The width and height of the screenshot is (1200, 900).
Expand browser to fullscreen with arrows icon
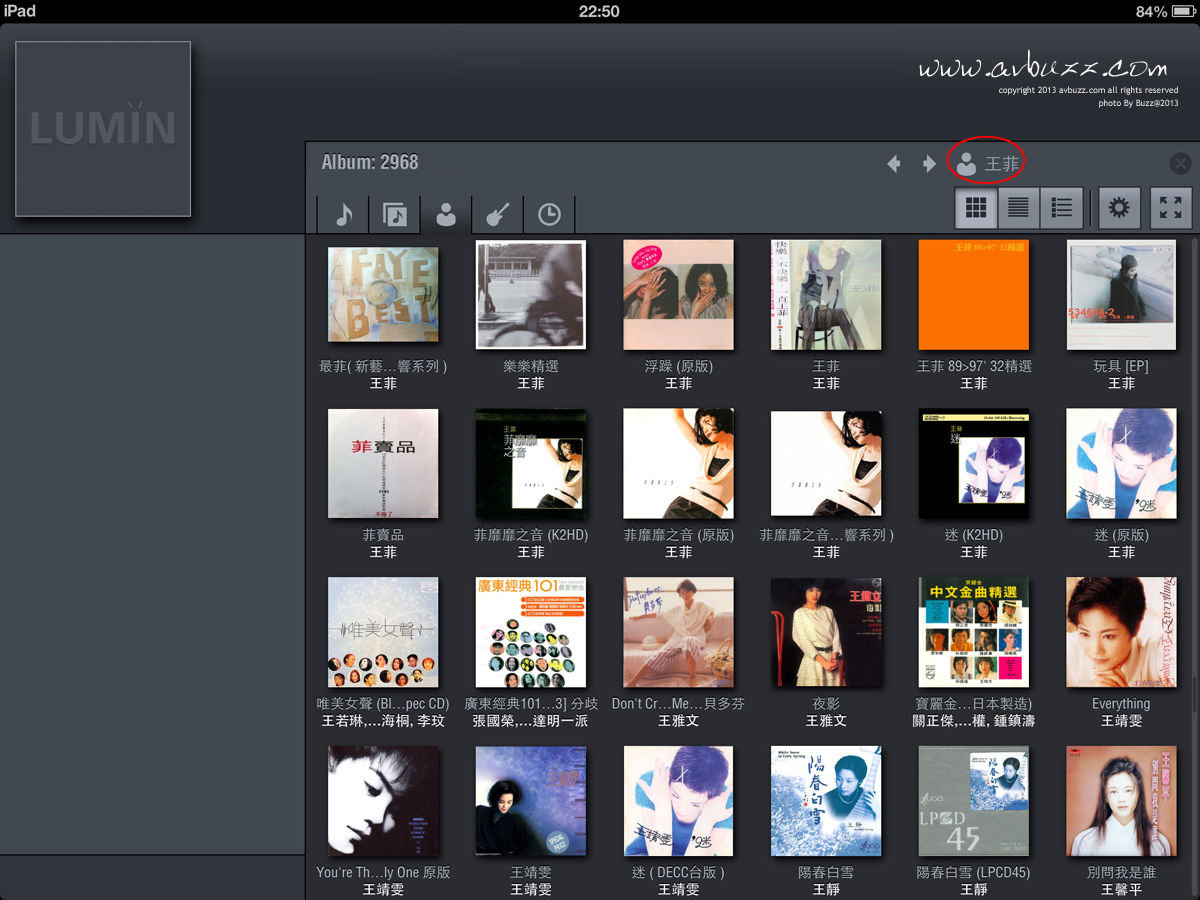[1171, 208]
